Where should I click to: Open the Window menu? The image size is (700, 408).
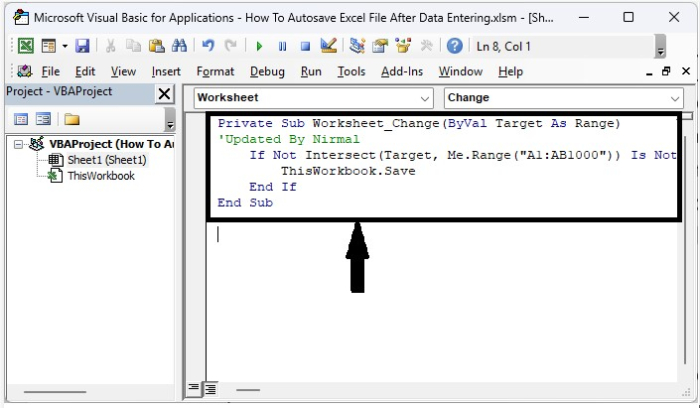coord(460,71)
